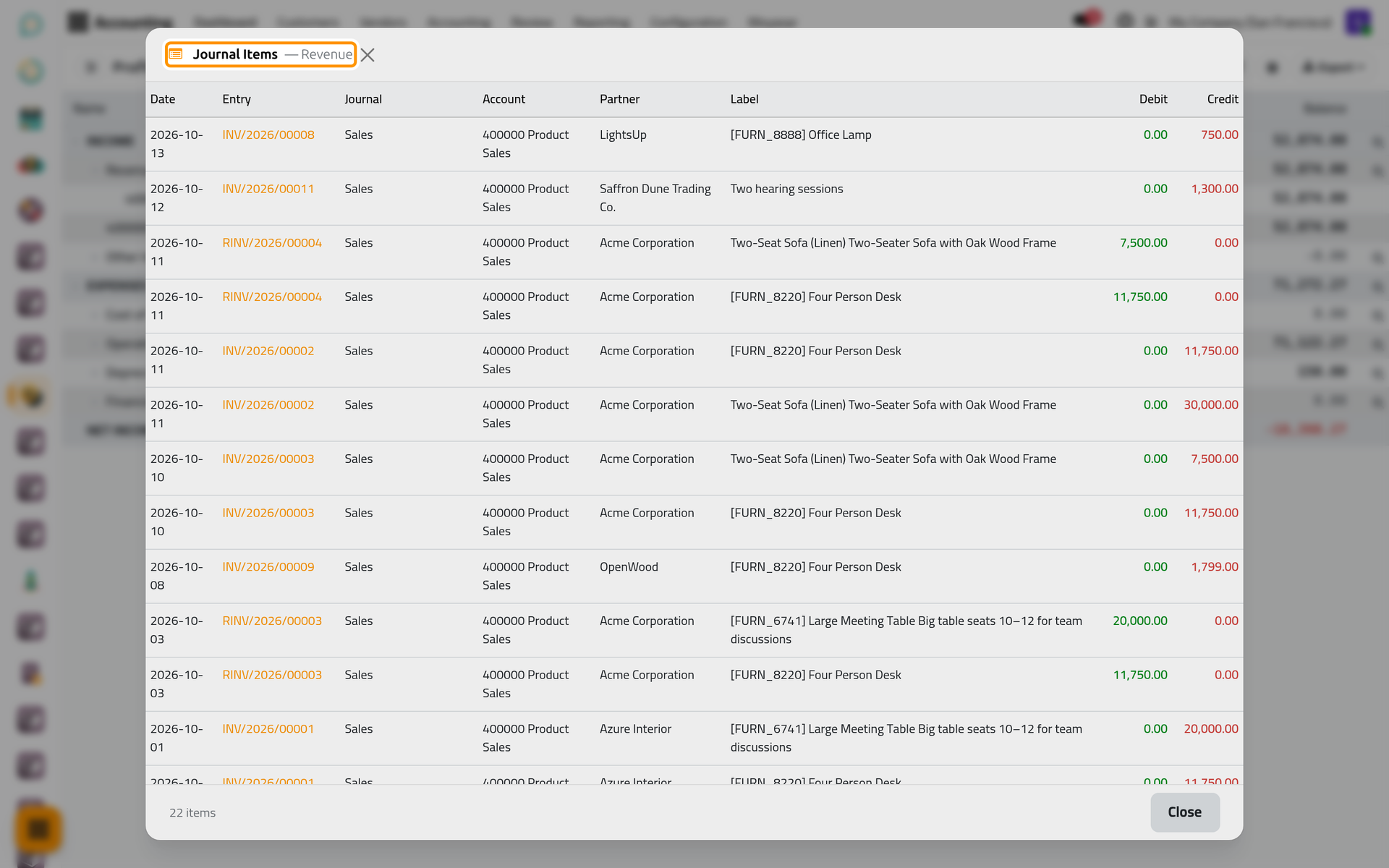
Task: Open RINV/2026/00004 on the Two-Seat Sofa row
Action: 272,243
